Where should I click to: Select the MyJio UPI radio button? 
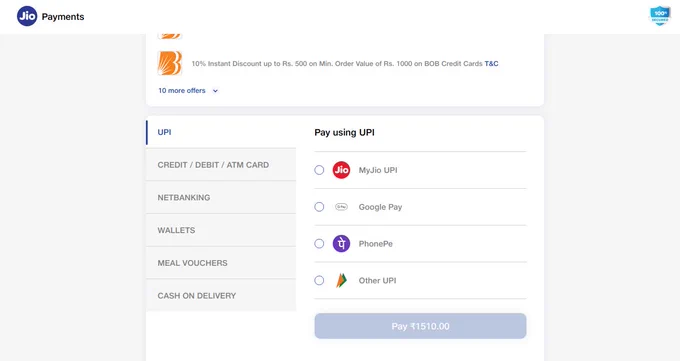click(x=319, y=170)
